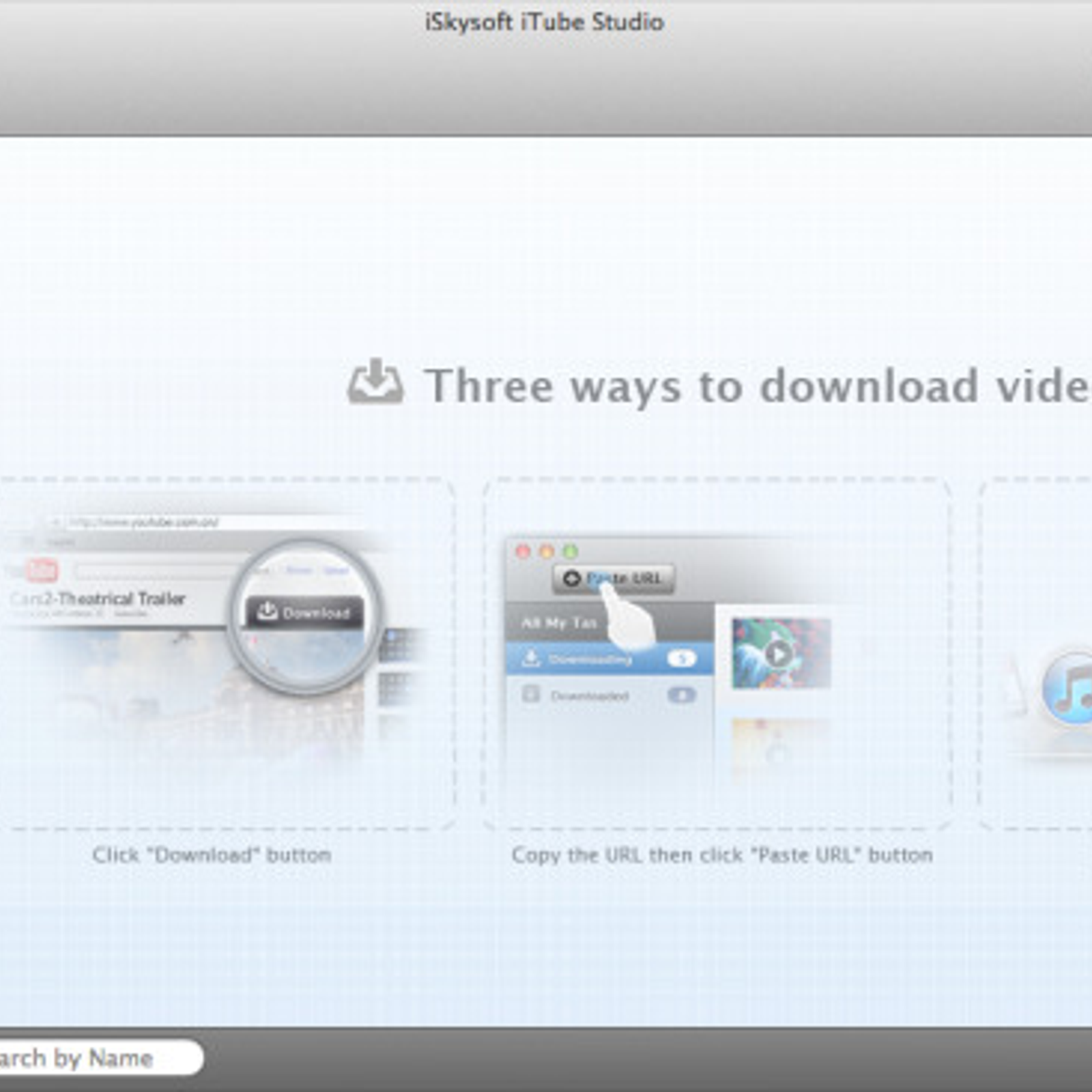Click the Paste URL button in the illustration
This screenshot has width=1092, height=1092.
pos(614,579)
